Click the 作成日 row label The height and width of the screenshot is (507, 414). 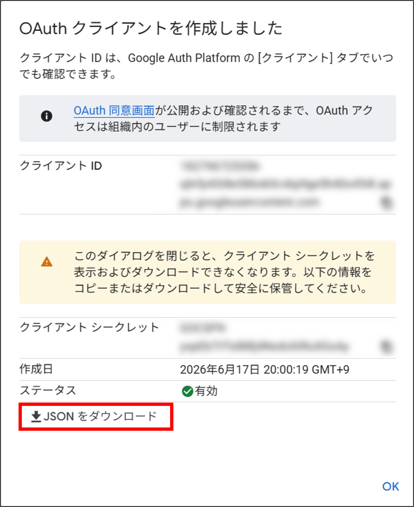pos(36,369)
